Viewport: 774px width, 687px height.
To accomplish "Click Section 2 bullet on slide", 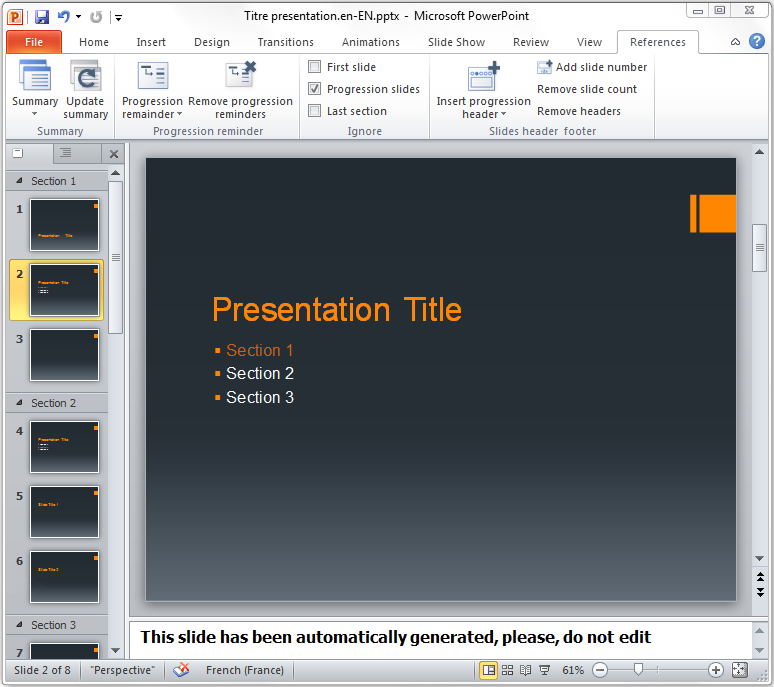I will (x=260, y=374).
